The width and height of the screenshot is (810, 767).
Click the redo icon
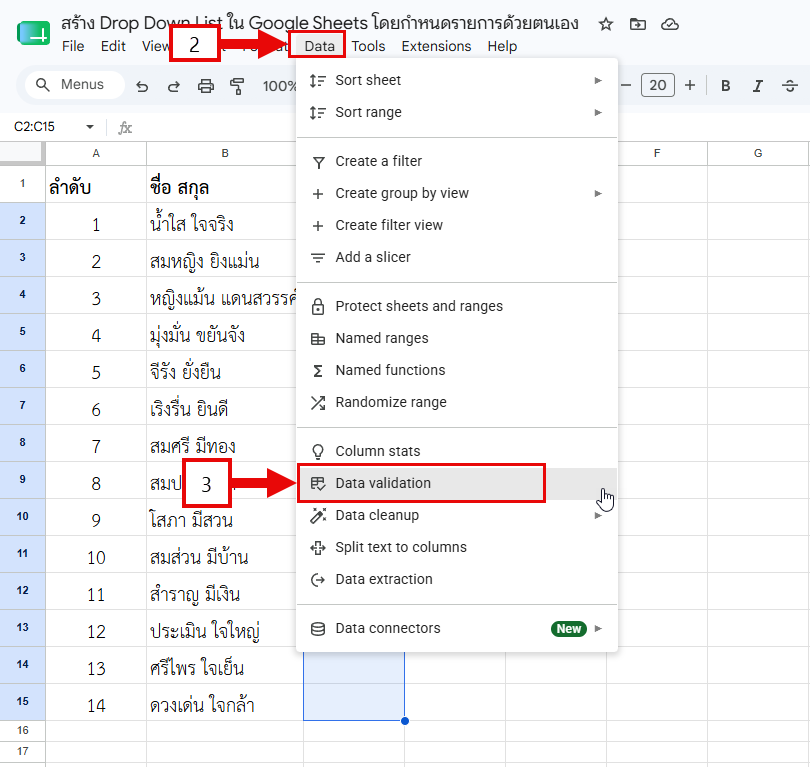(x=174, y=86)
